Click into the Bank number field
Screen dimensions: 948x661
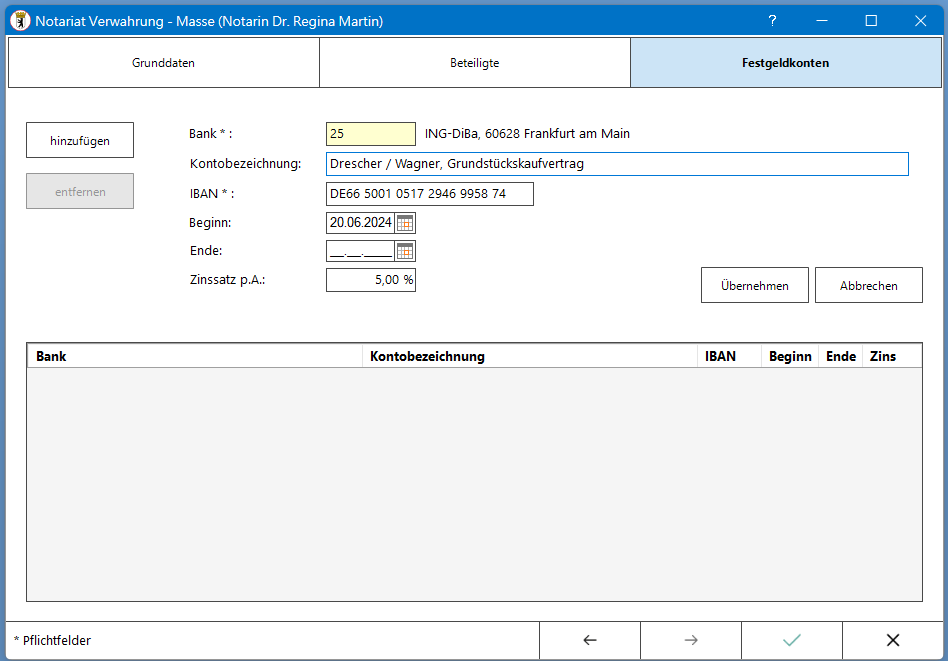point(370,134)
